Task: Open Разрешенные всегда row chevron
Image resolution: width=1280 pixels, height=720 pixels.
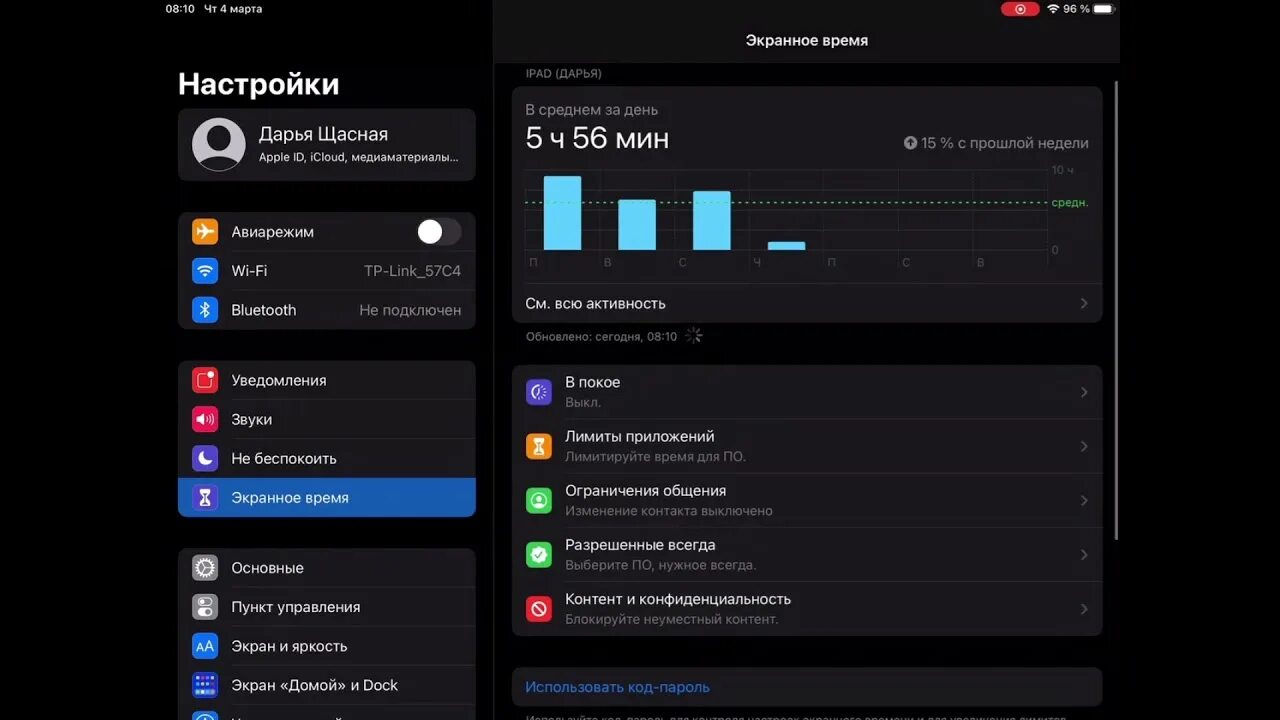Action: tap(1084, 554)
